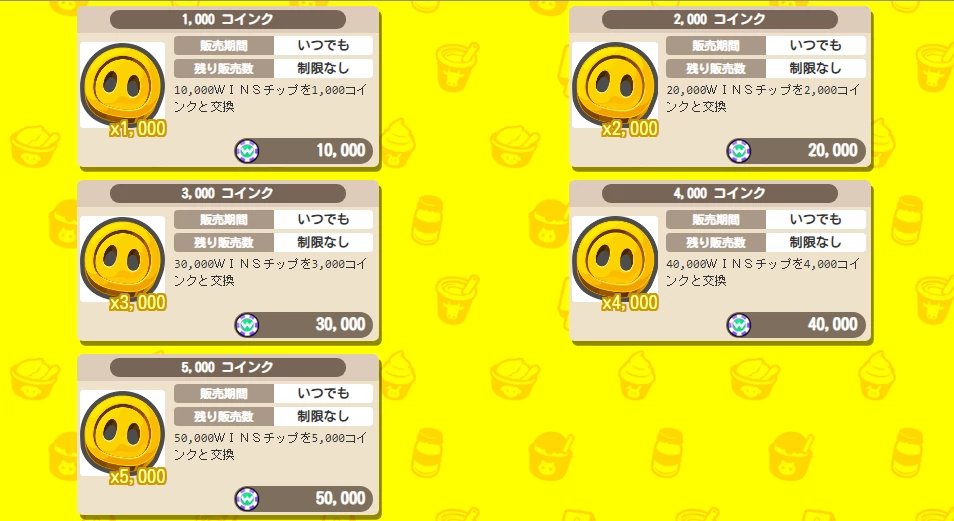Select the 10,000 chip price button

pyautogui.click(x=304, y=151)
